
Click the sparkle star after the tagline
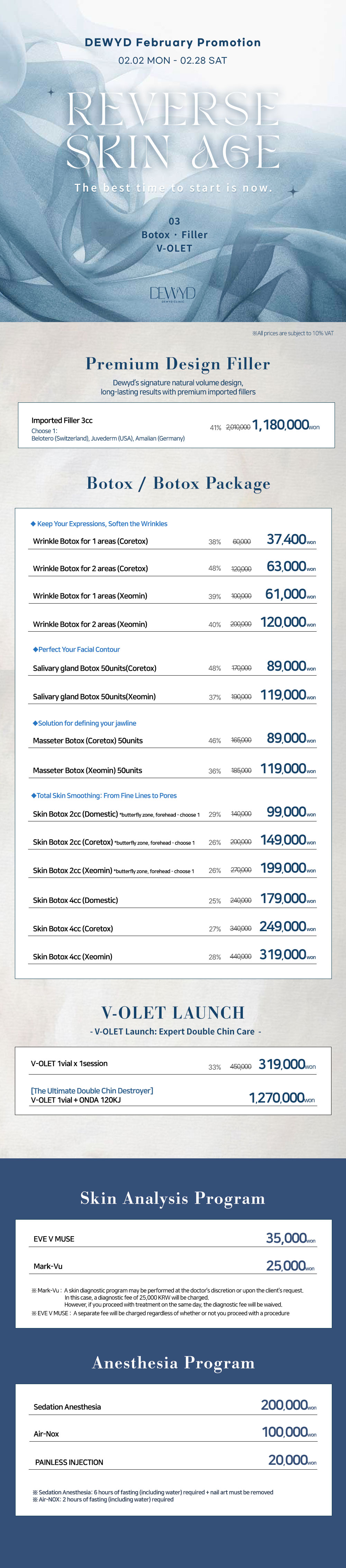pyautogui.click(x=293, y=191)
